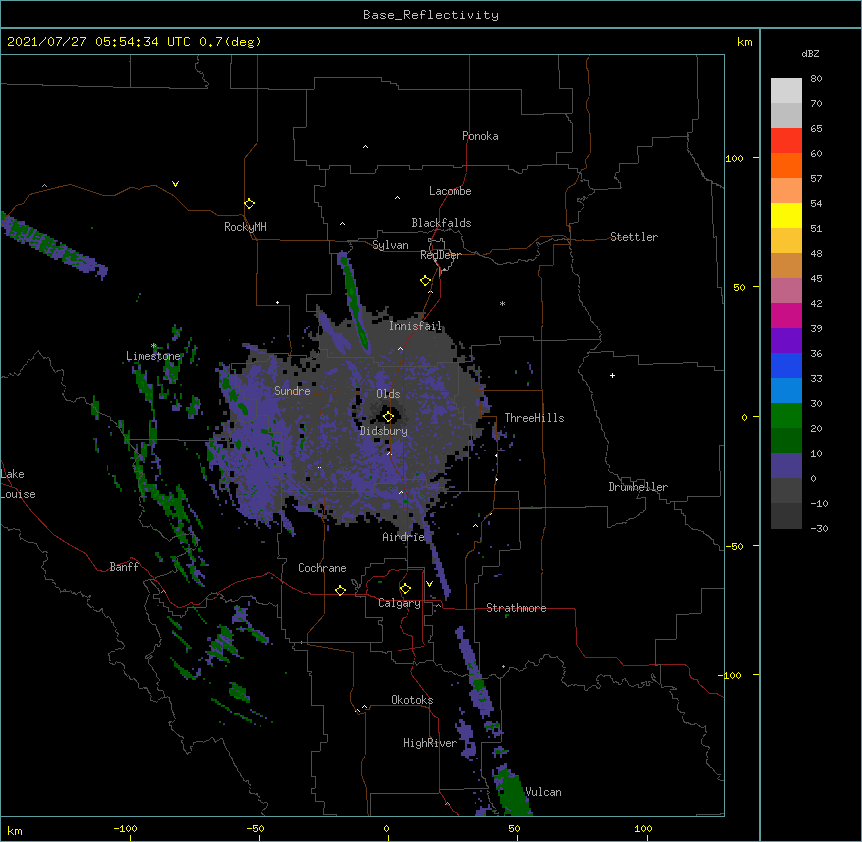Click the yellow radar site marker near Didsbury
862x842 pixels.
[x=388, y=416]
